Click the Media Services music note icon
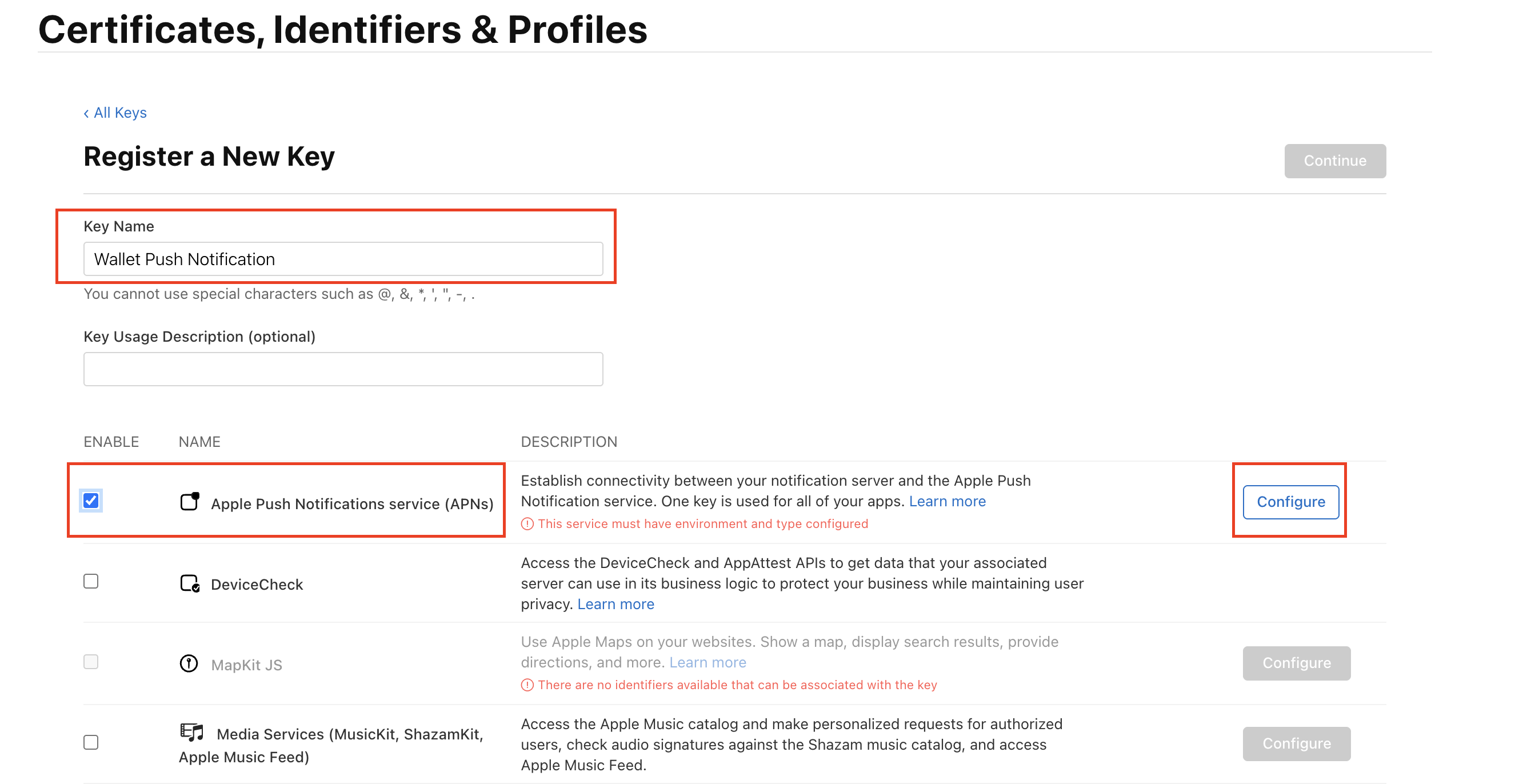Screen dimensions: 1519x784 click(193, 732)
